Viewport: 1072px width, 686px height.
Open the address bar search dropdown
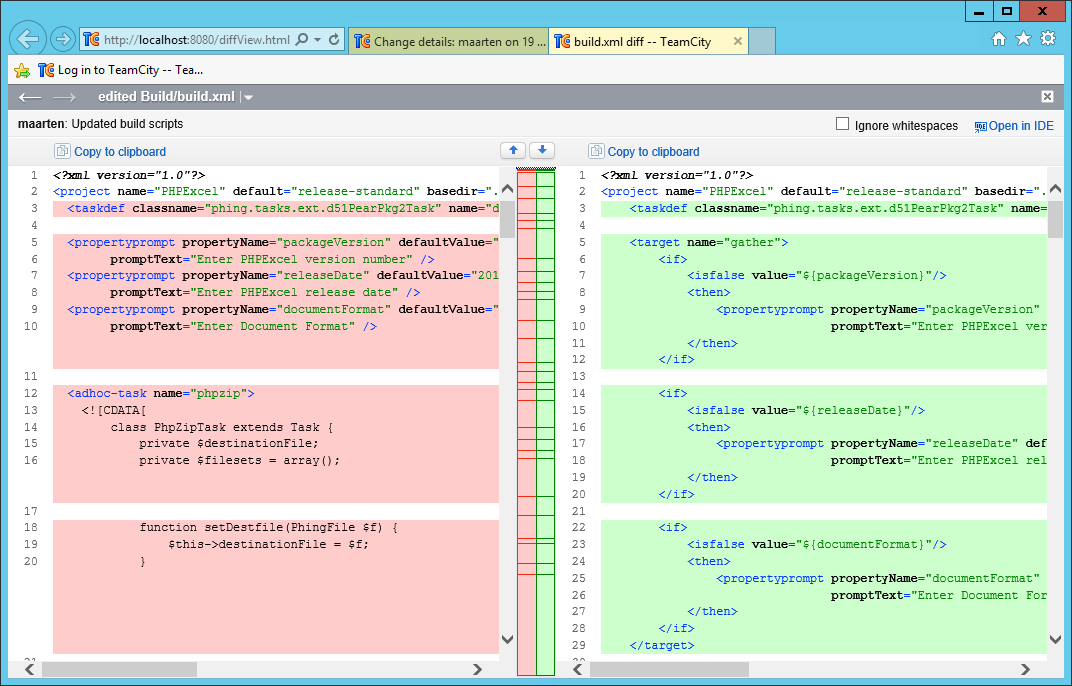coord(317,40)
